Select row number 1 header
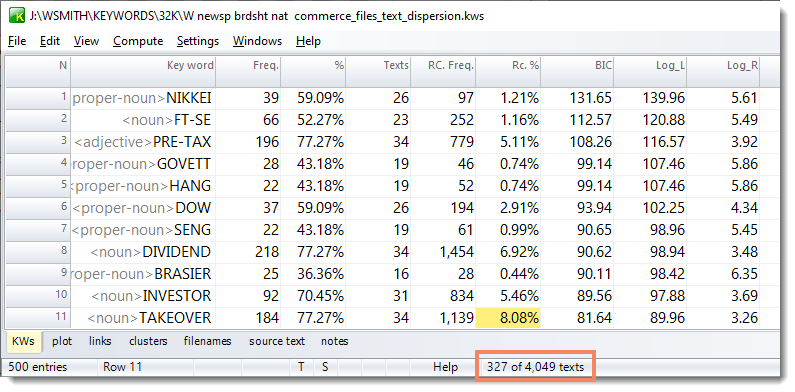The height and width of the screenshot is (392, 795). click(38, 98)
